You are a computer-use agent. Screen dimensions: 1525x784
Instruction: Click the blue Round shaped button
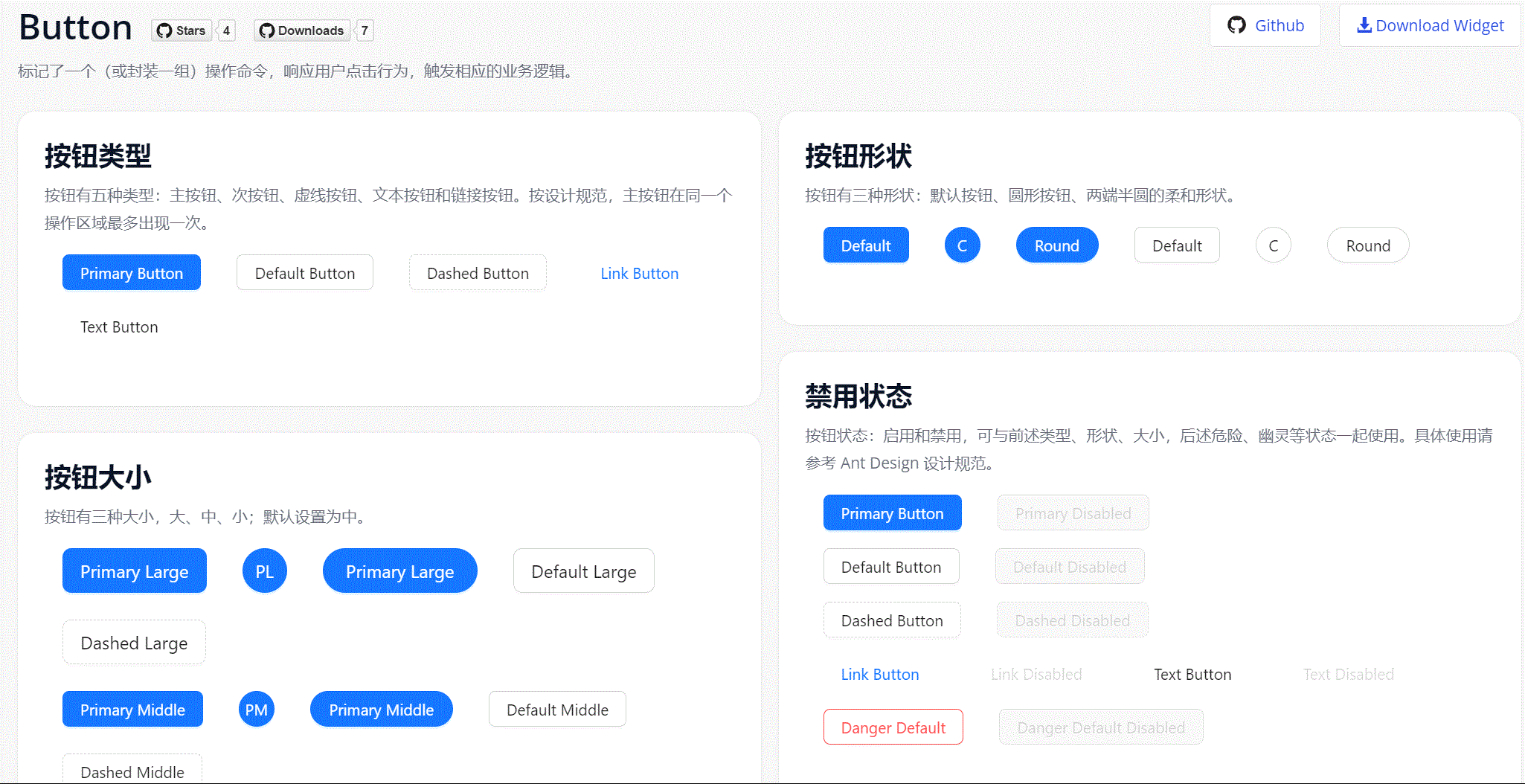1056,245
